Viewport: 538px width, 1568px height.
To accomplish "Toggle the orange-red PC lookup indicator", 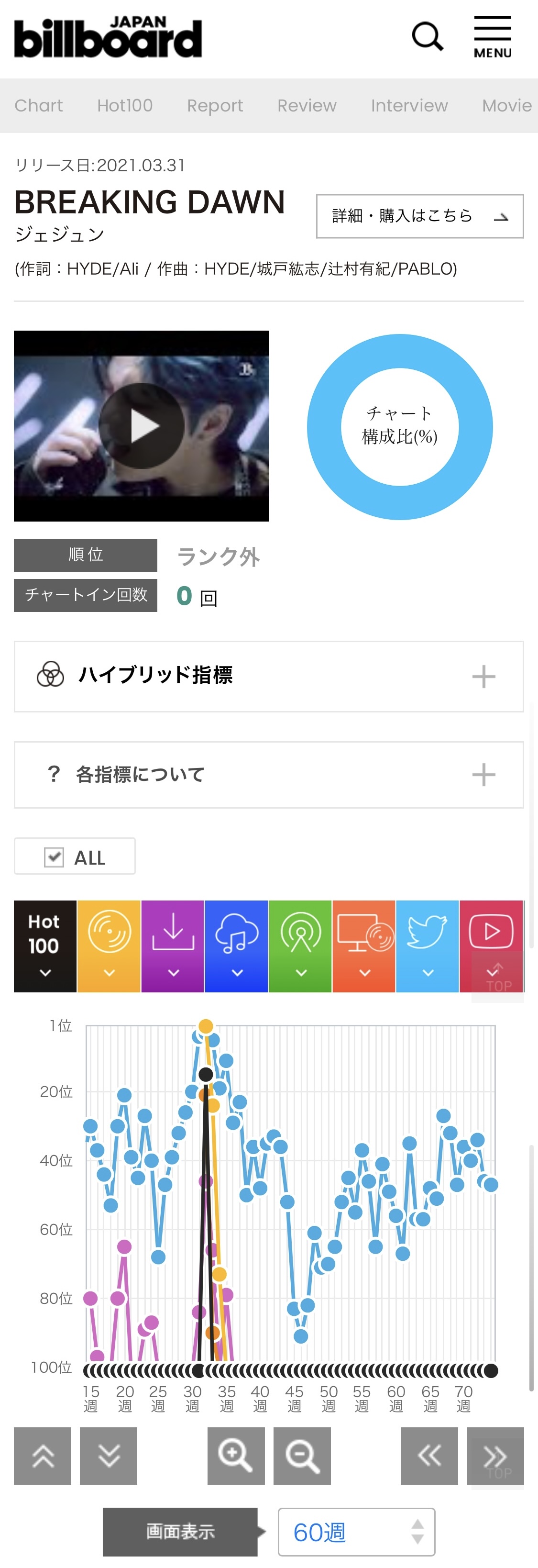I will click(x=364, y=946).
